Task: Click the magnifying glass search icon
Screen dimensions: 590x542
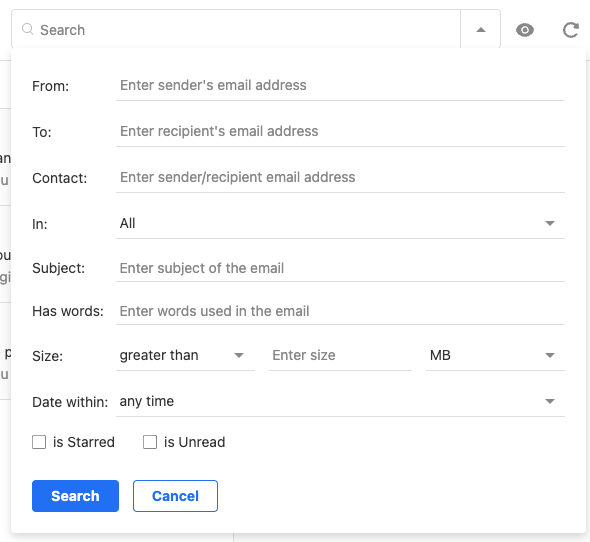Action: point(27,29)
